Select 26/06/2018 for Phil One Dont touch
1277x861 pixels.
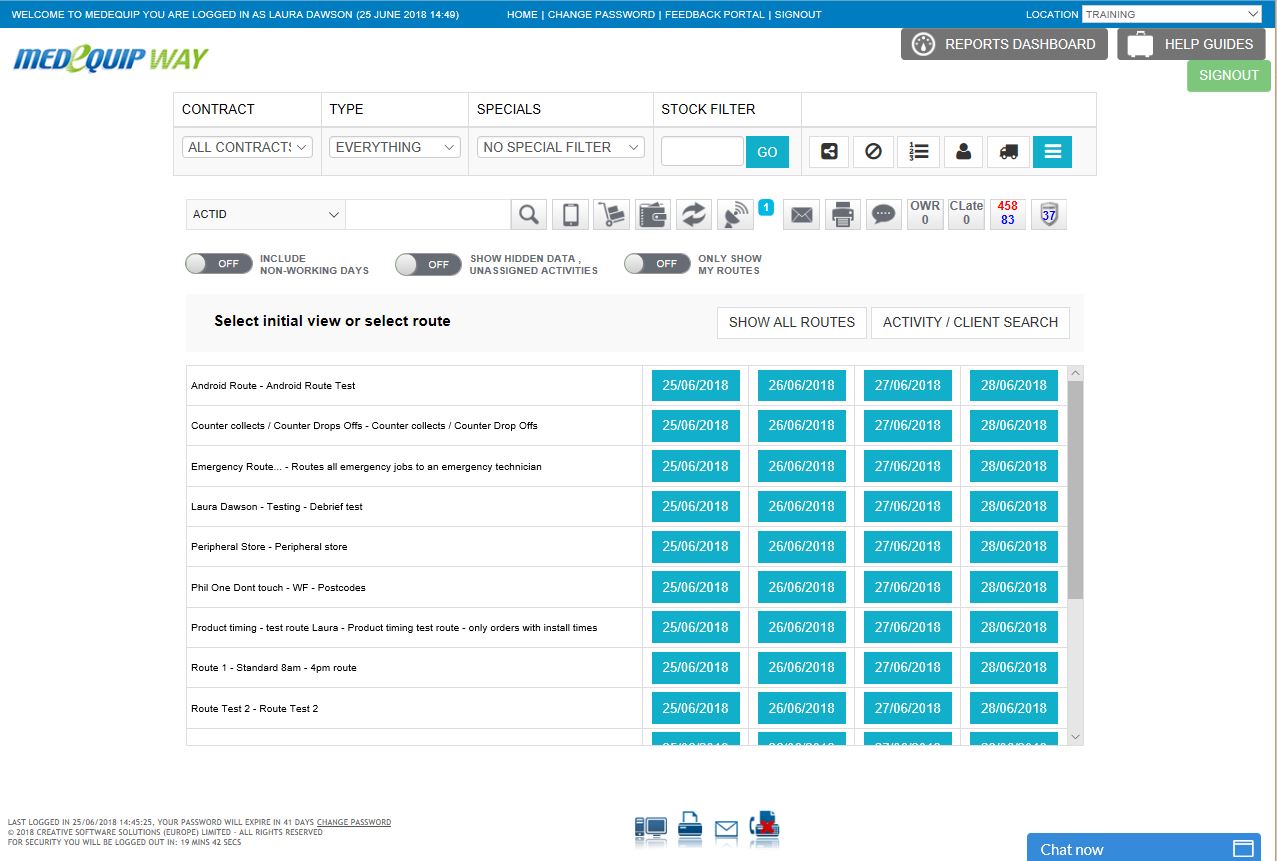point(802,587)
